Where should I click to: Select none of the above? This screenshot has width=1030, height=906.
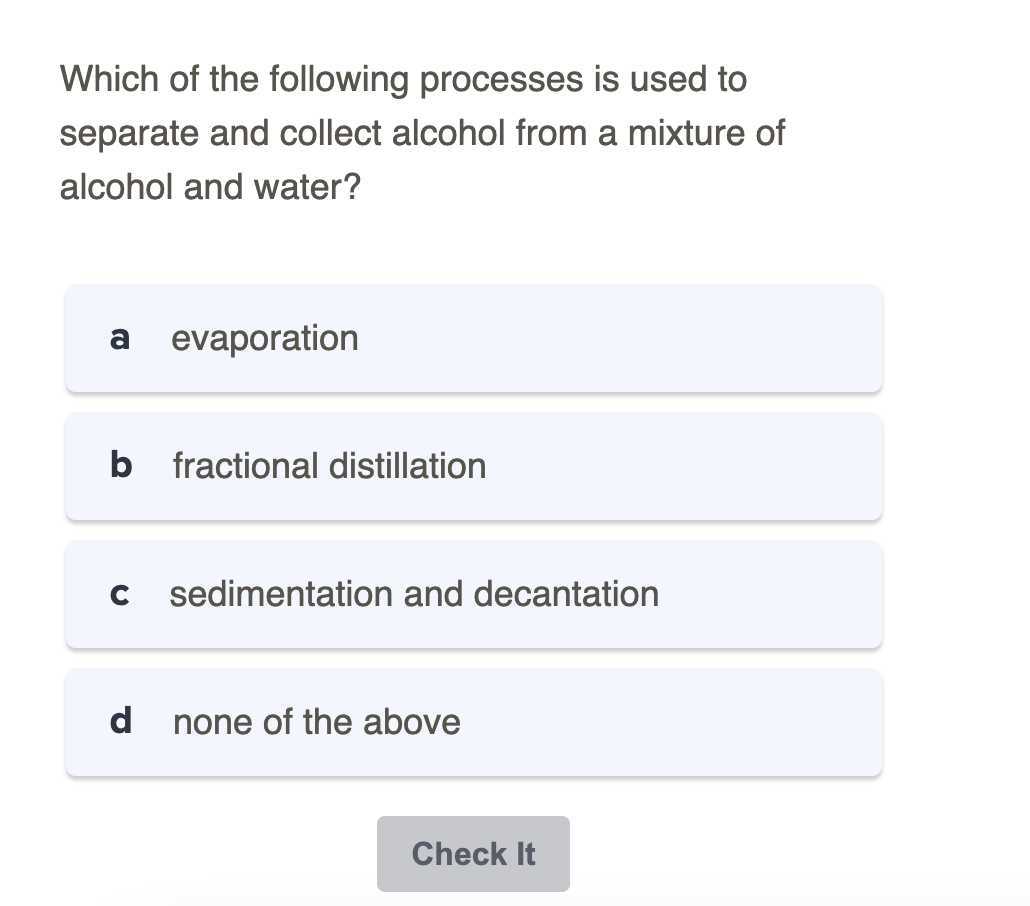pyautogui.click(x=474, y=722)
